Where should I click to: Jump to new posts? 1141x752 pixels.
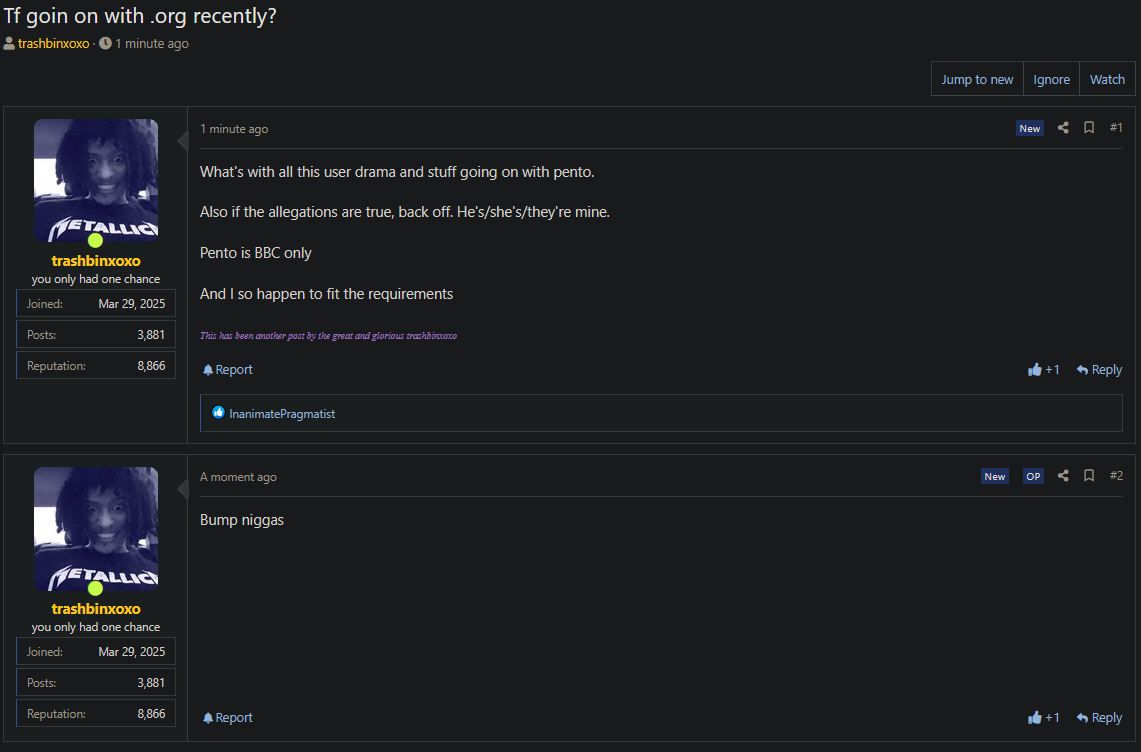pos(977,79)
